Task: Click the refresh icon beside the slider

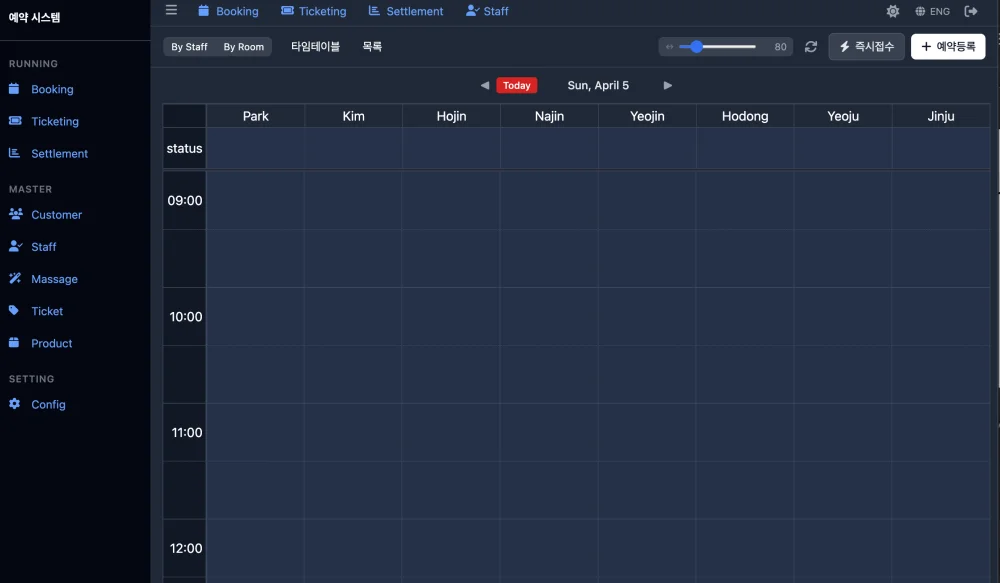Action: 811,47
